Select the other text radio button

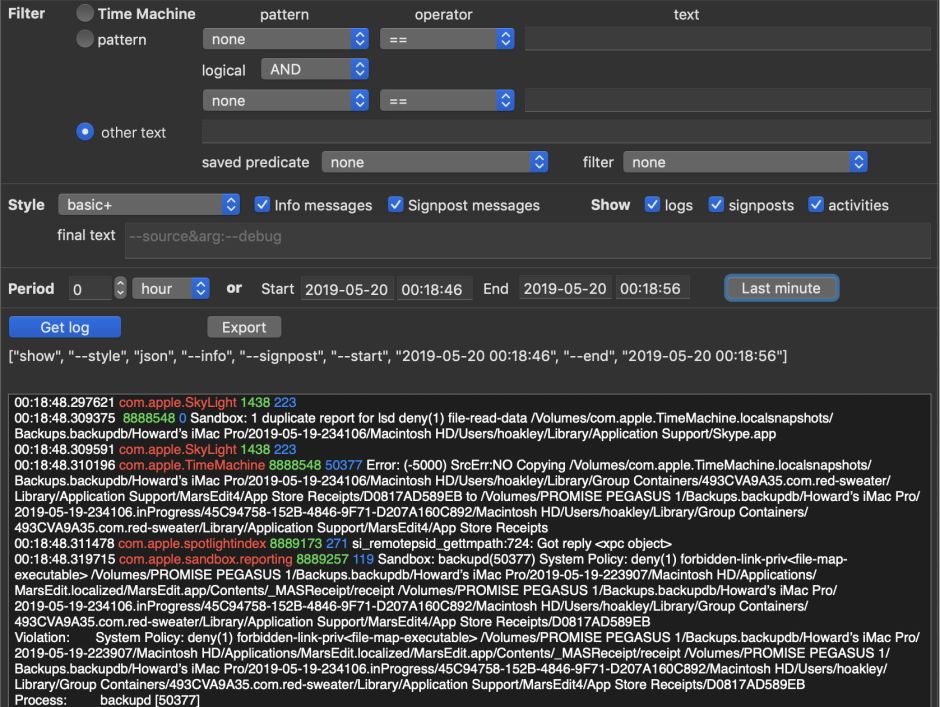coord(86,132)
